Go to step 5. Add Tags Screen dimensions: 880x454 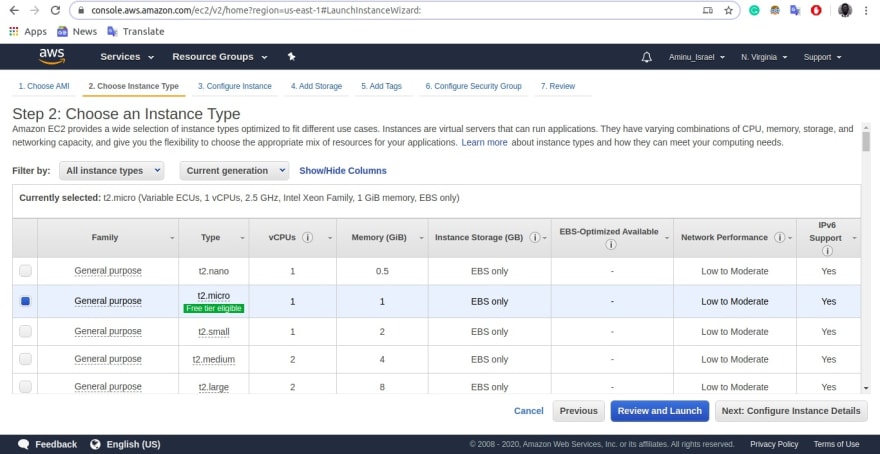[x=381, y=86]
